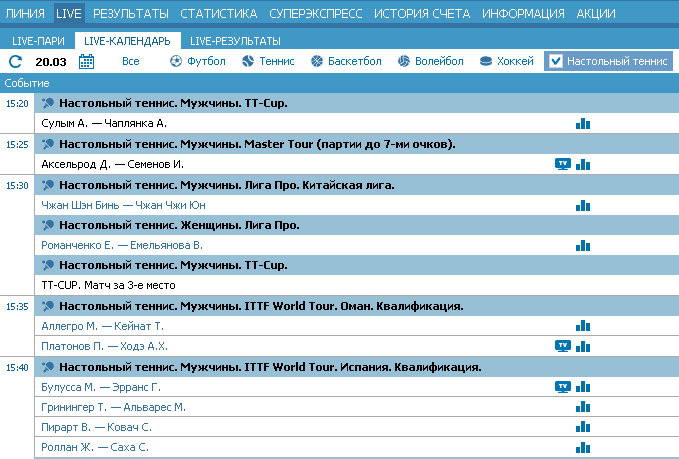Click the Событие column header
The image size is (679, 459).
tap(27, 83)
